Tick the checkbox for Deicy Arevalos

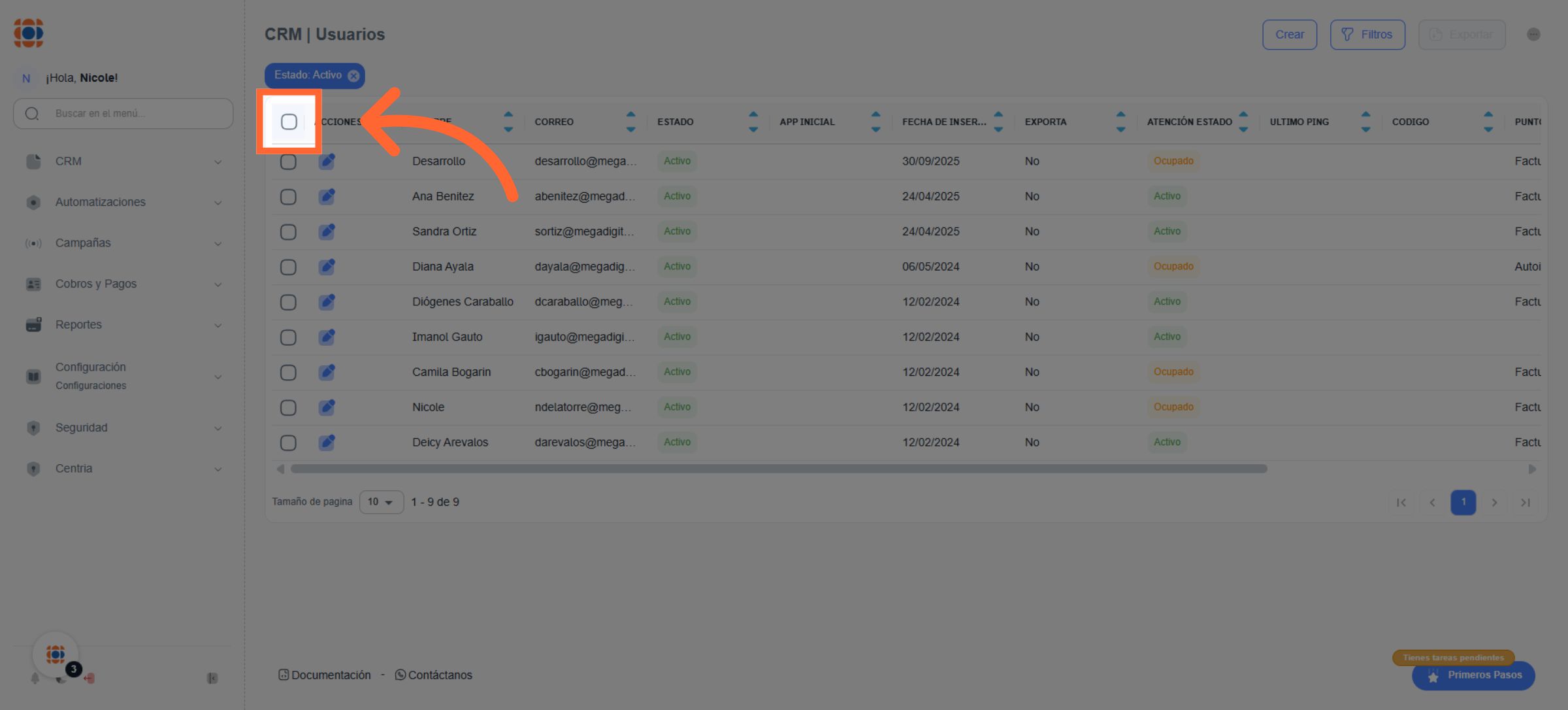tap(288, 443)
